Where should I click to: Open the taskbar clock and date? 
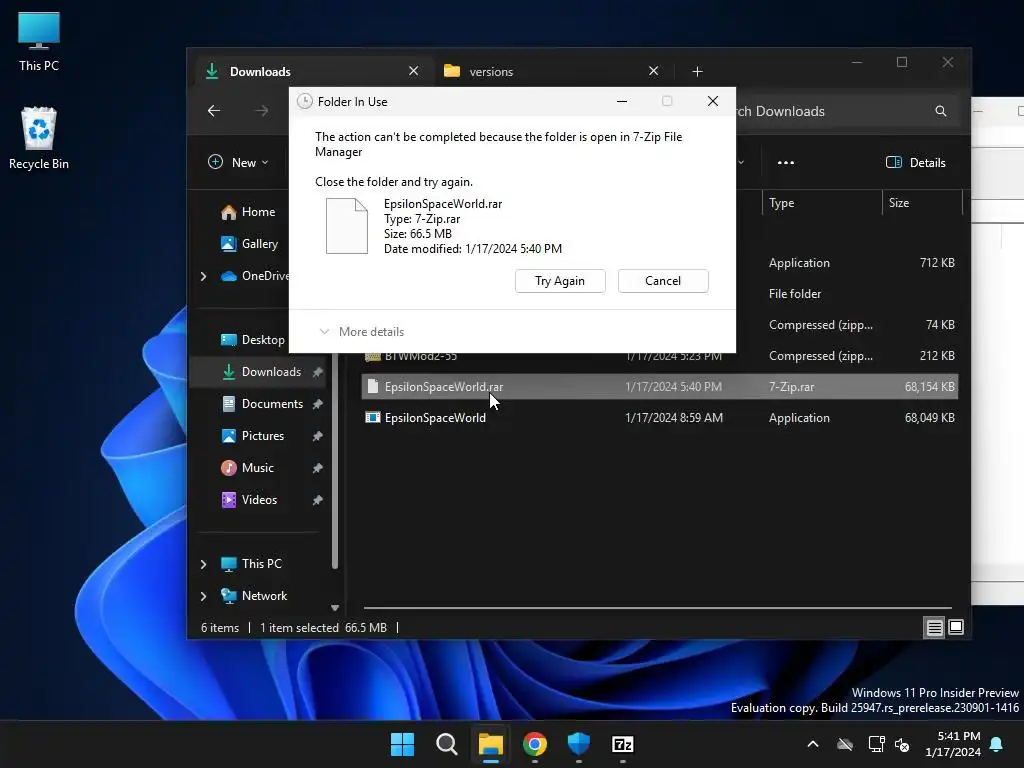coord(953,744)
